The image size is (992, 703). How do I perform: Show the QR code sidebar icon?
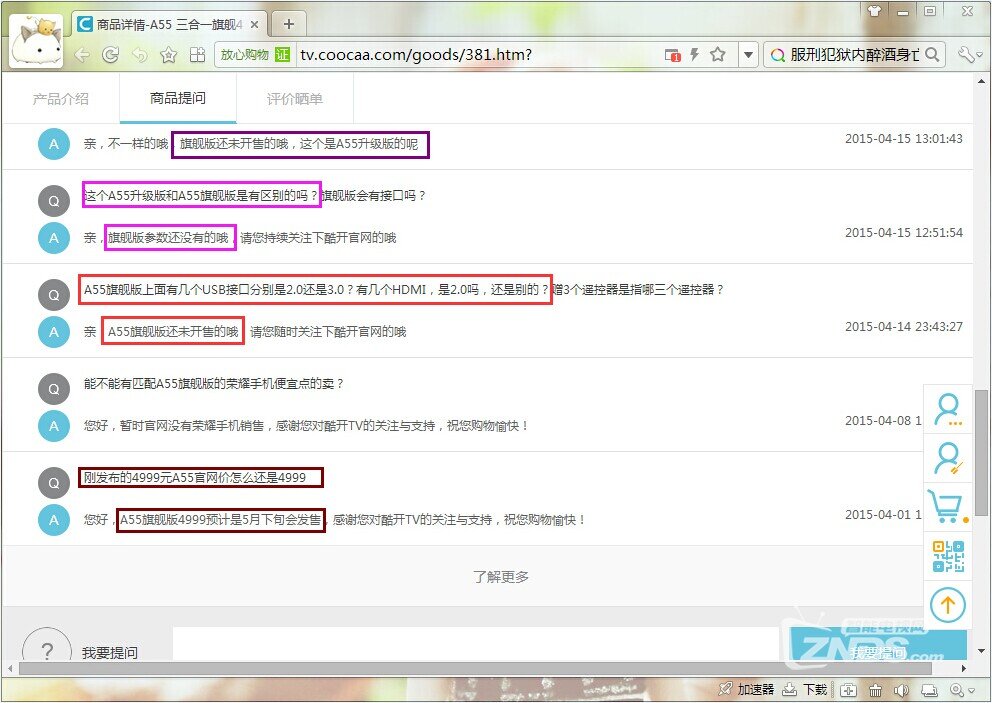[x=948, y=556]
